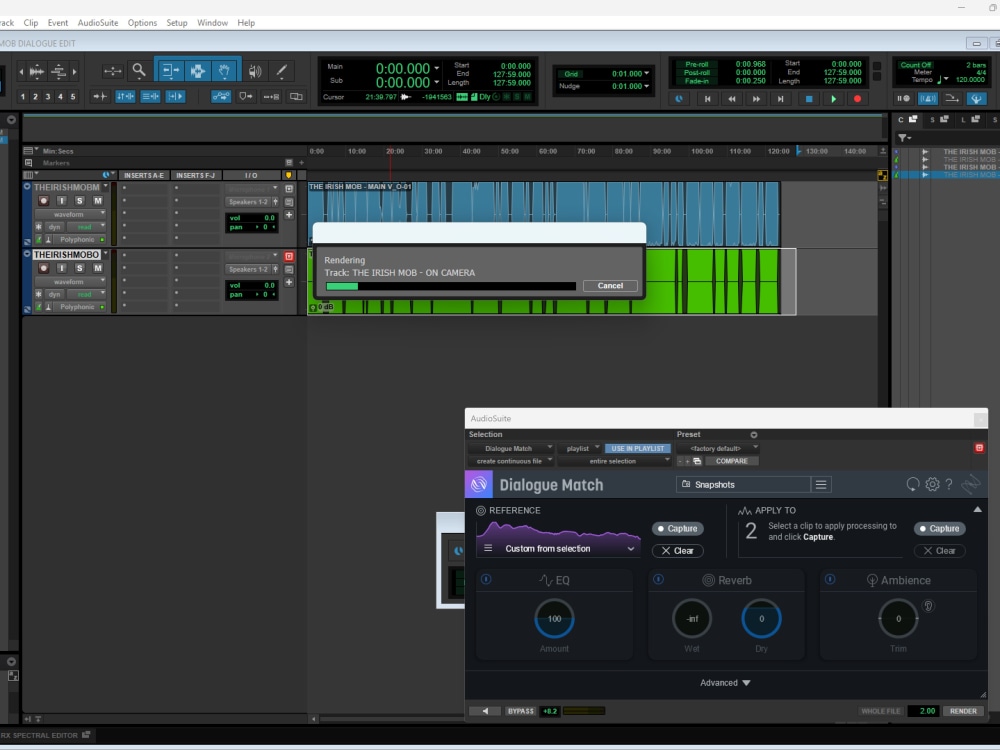Toggle Link Timeline and Edit Selection

coord(125,96)
